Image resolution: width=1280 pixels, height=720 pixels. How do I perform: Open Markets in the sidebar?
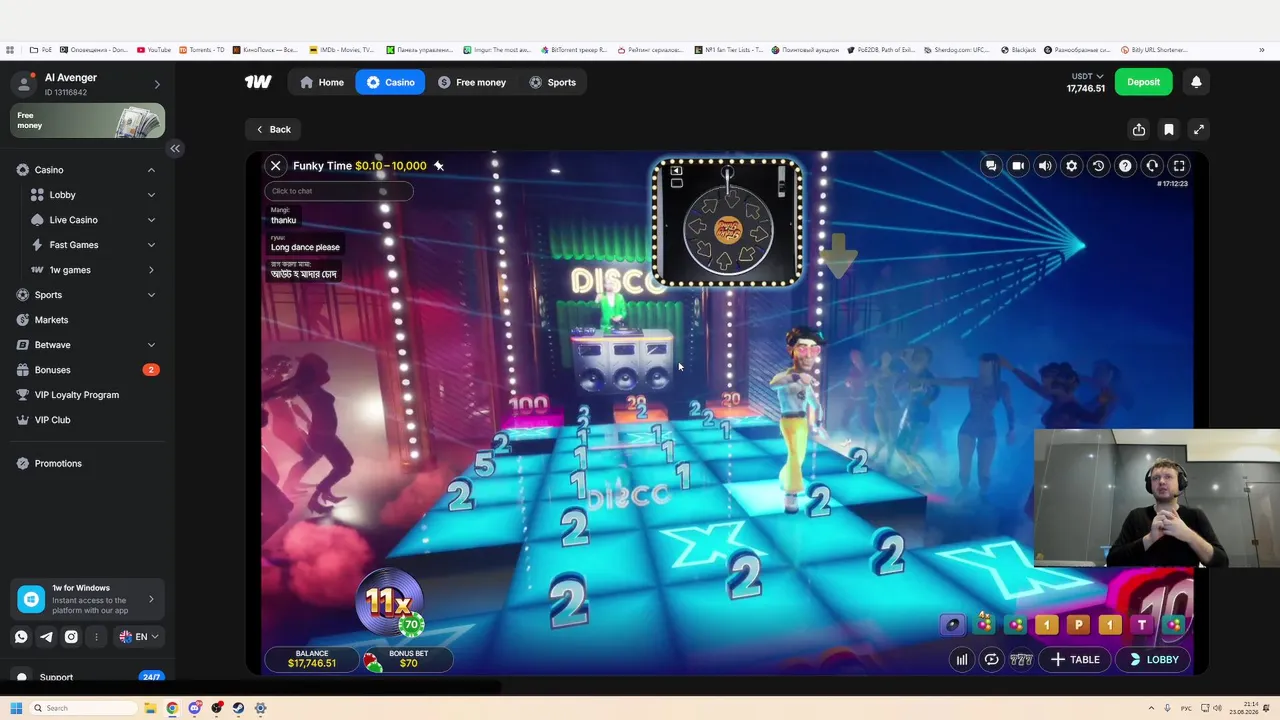[x=88, y=320]
